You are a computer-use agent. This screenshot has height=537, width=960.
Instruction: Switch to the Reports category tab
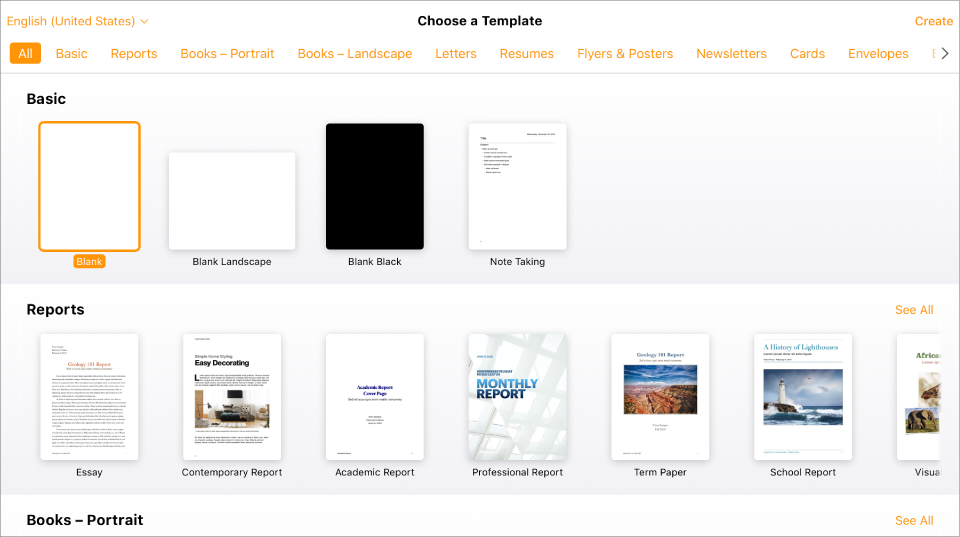(x=133, y=53)
